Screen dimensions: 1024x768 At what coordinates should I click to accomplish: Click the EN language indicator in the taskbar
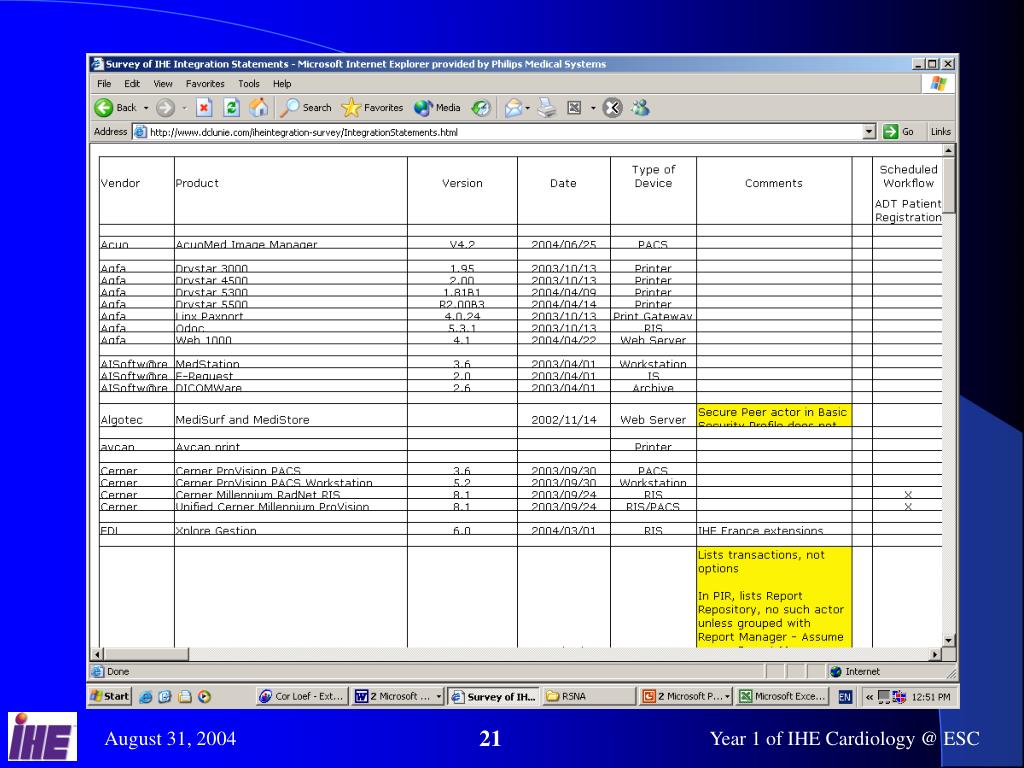click(x=844, y=697)
